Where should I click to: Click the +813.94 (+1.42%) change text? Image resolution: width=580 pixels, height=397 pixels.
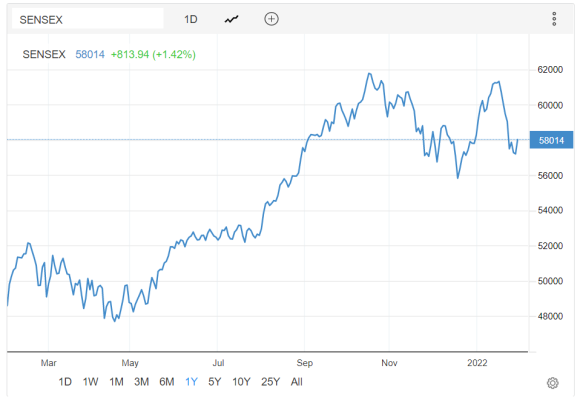[153, 54]
